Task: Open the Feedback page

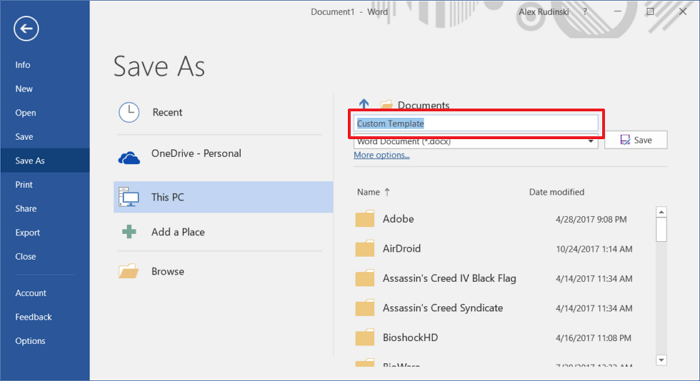Action: point(33,317)
